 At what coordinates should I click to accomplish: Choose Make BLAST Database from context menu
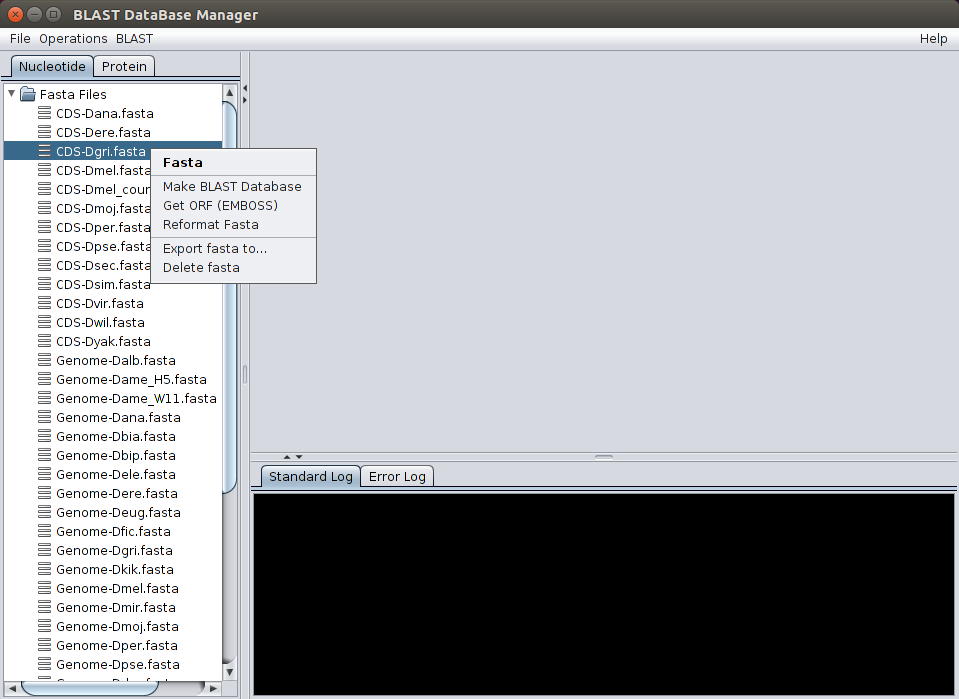tap(233, 187)
